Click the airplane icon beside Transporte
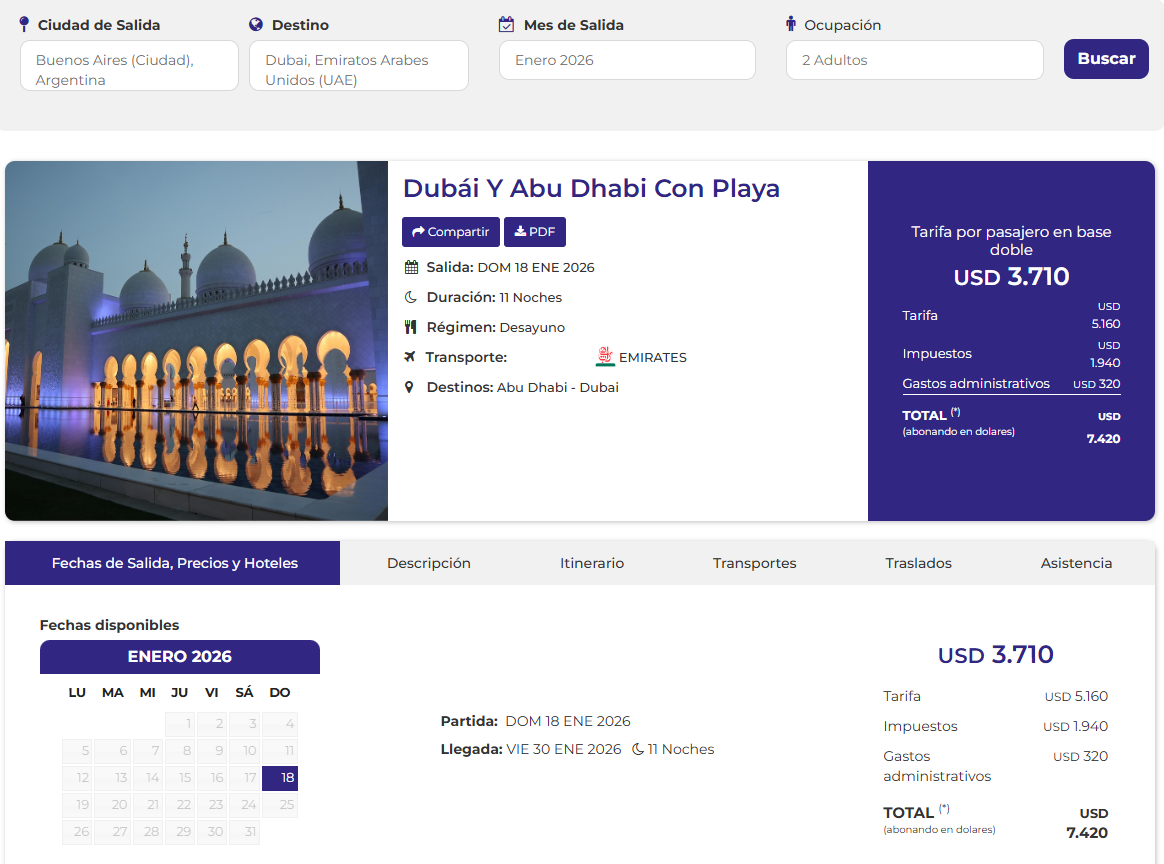Image resolution: width=1164 pixels, height=864 pixels. (x=410, y=357)
